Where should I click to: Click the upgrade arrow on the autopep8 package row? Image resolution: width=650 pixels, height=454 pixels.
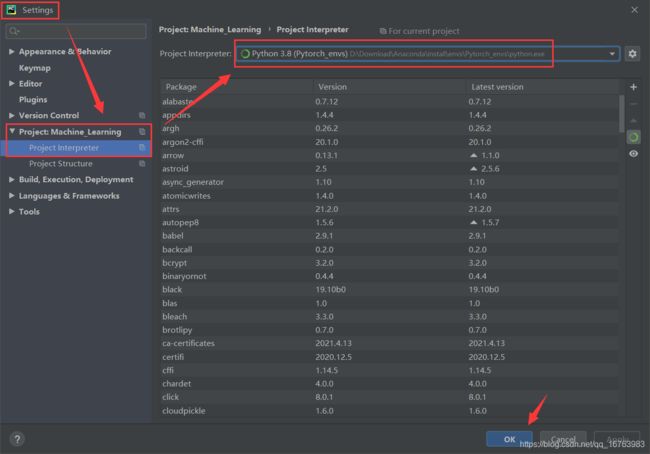point(473,223)
